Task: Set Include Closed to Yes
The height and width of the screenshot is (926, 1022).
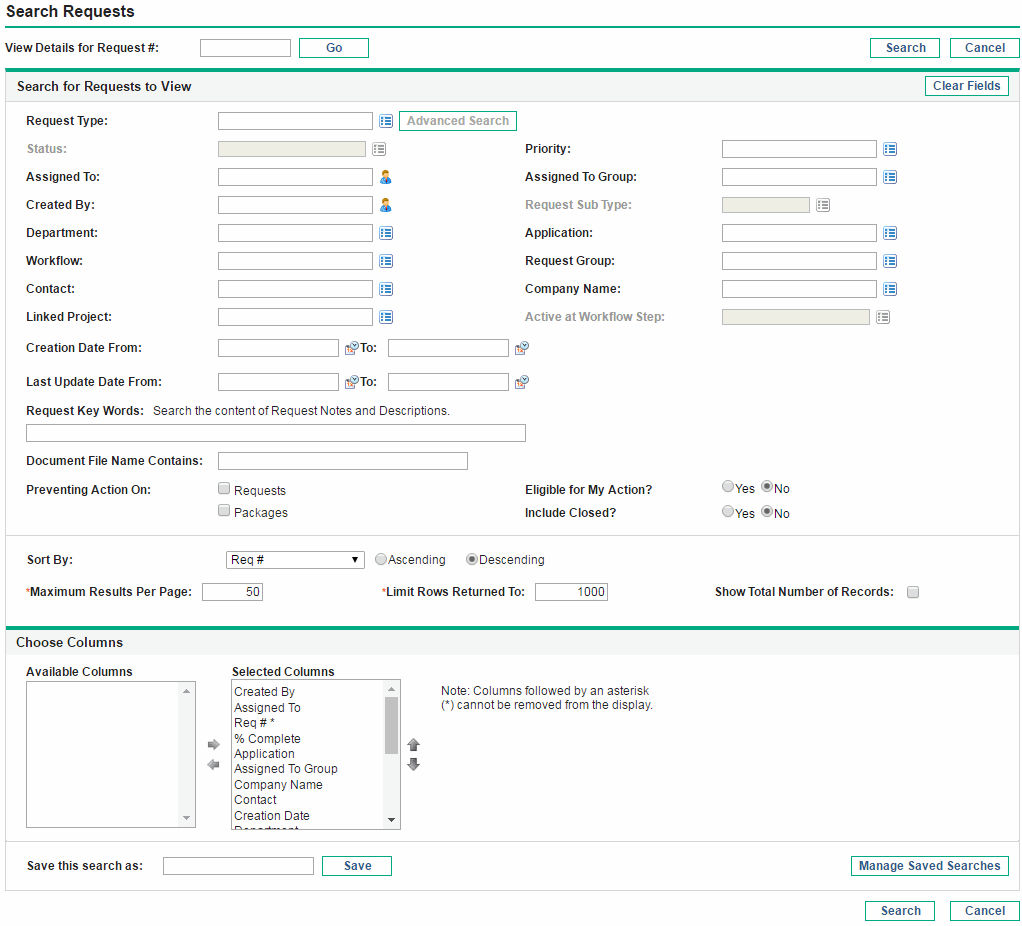Action: click(x=728, y=511)
